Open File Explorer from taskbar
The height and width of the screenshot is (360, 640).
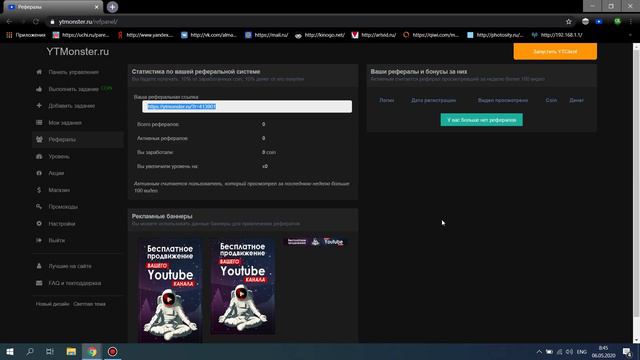(x=71, y=351)
